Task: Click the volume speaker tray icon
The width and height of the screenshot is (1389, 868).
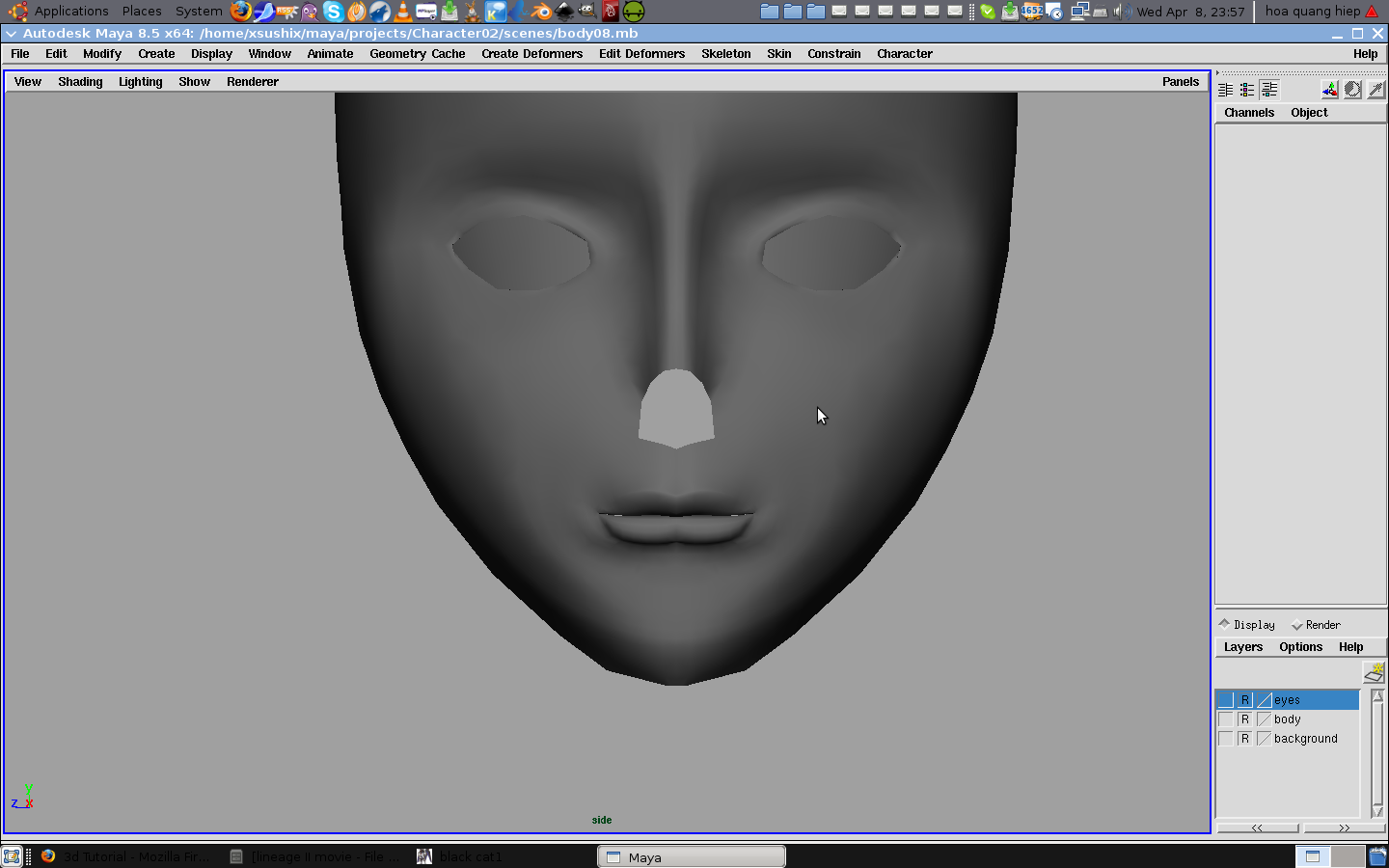Action: 1121,12
